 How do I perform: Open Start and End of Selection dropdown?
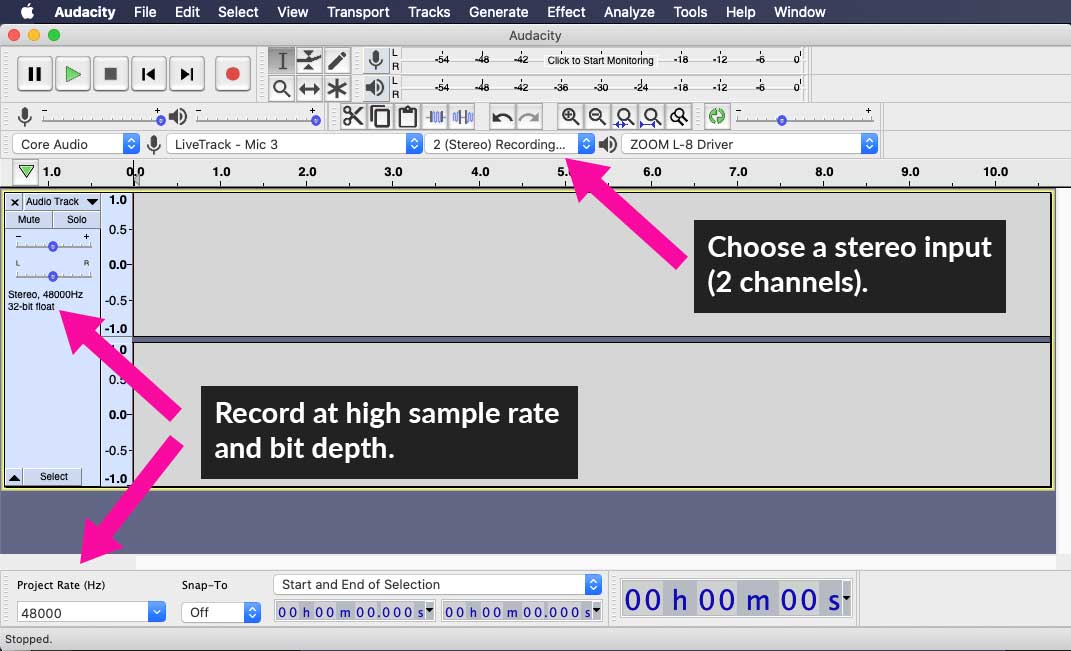[437, 585]
